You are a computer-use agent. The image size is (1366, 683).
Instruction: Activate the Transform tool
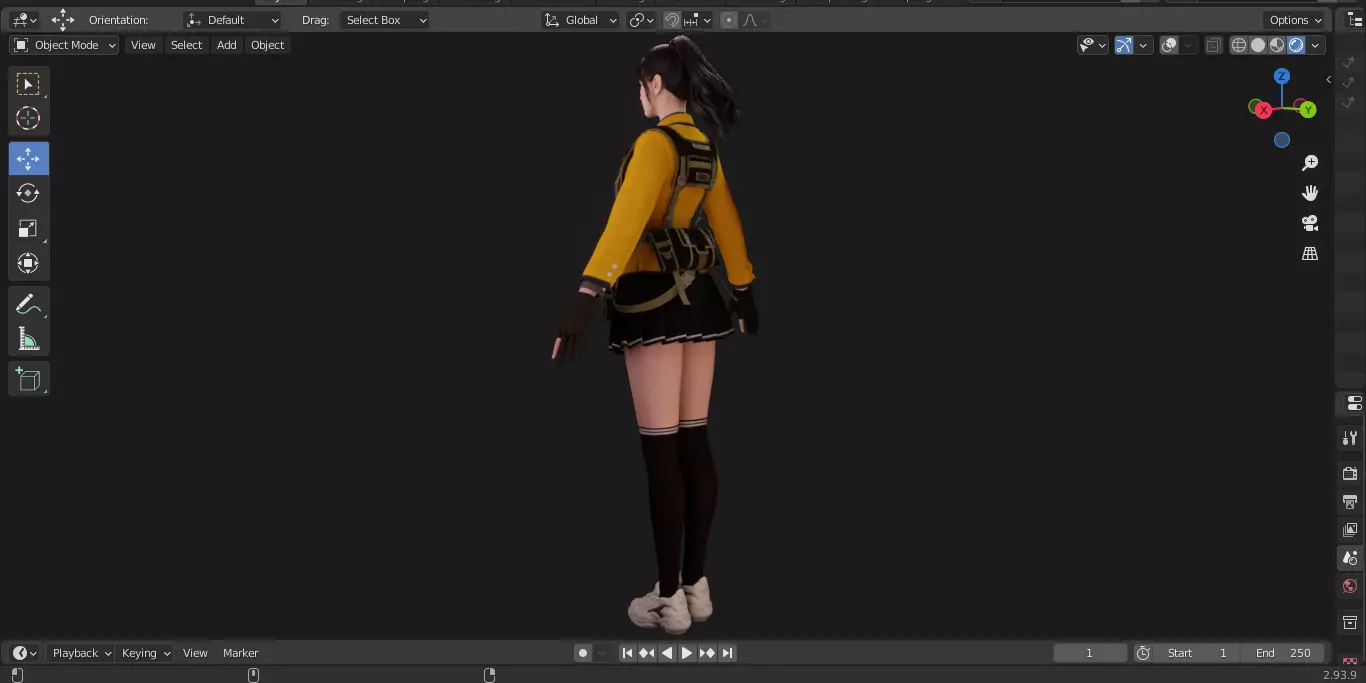tap(28, 263)
